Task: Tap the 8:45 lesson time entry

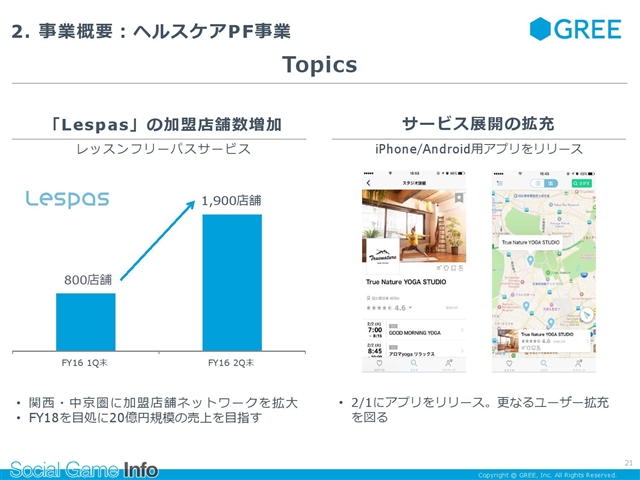Action: click(x=375, y=351)
